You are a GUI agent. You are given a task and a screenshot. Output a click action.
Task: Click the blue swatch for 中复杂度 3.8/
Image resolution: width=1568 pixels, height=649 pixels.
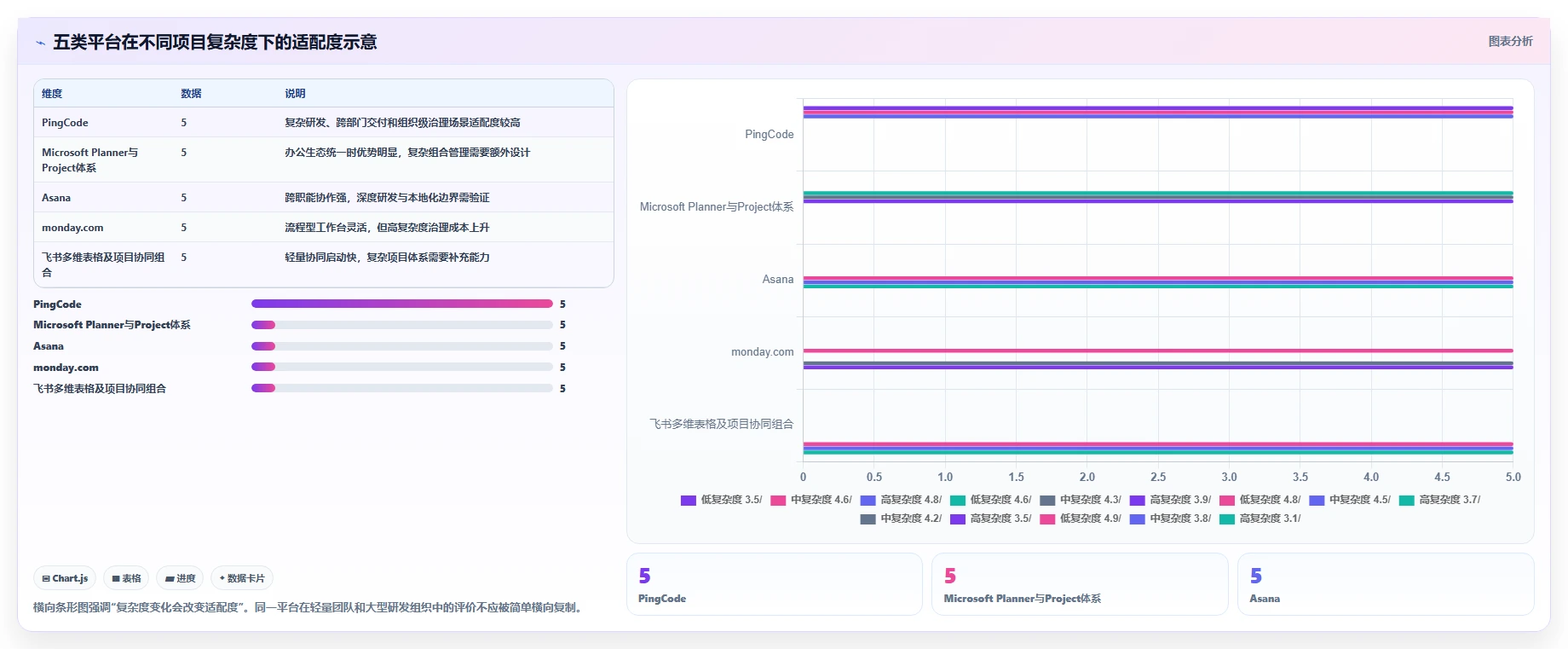click(1137, 519)
